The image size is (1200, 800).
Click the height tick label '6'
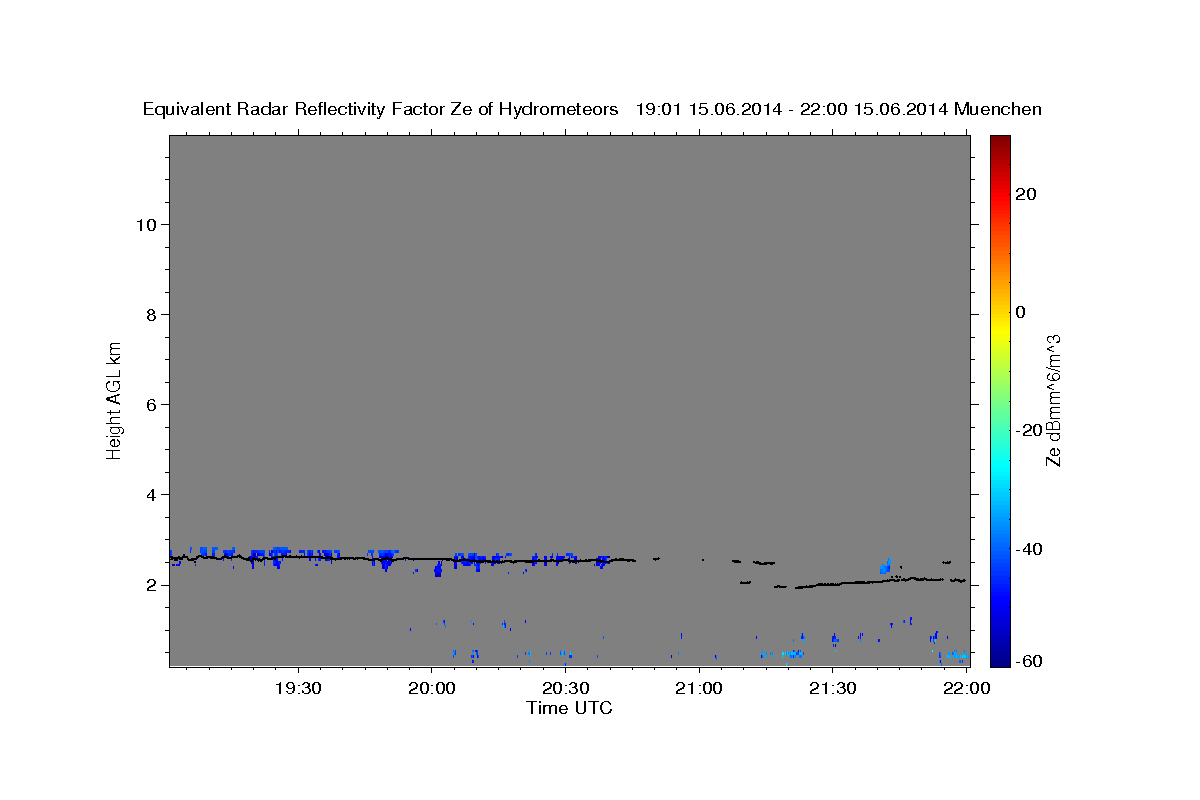pyautogui.click(x=152, y=405)
